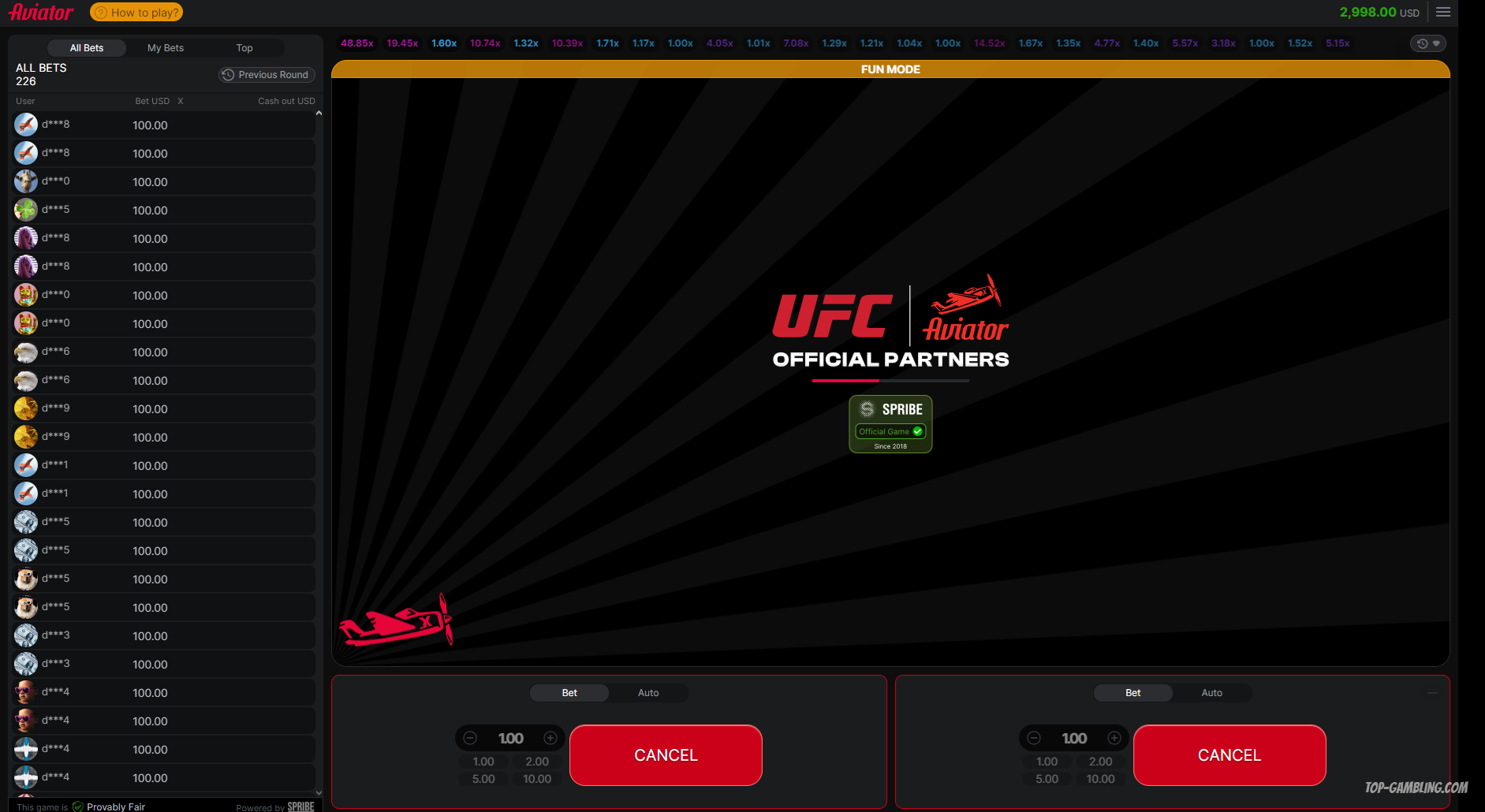Viewport: 1485px width, 812px height.
Task: Click the 48.85x multiplier in history
Action: click(x=357, y=43)
